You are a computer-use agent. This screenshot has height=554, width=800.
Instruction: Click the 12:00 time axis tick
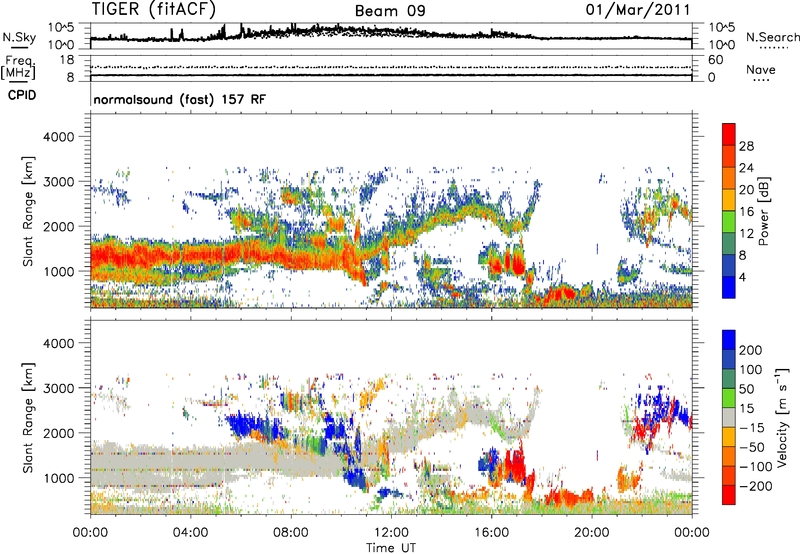pos(391,533)
